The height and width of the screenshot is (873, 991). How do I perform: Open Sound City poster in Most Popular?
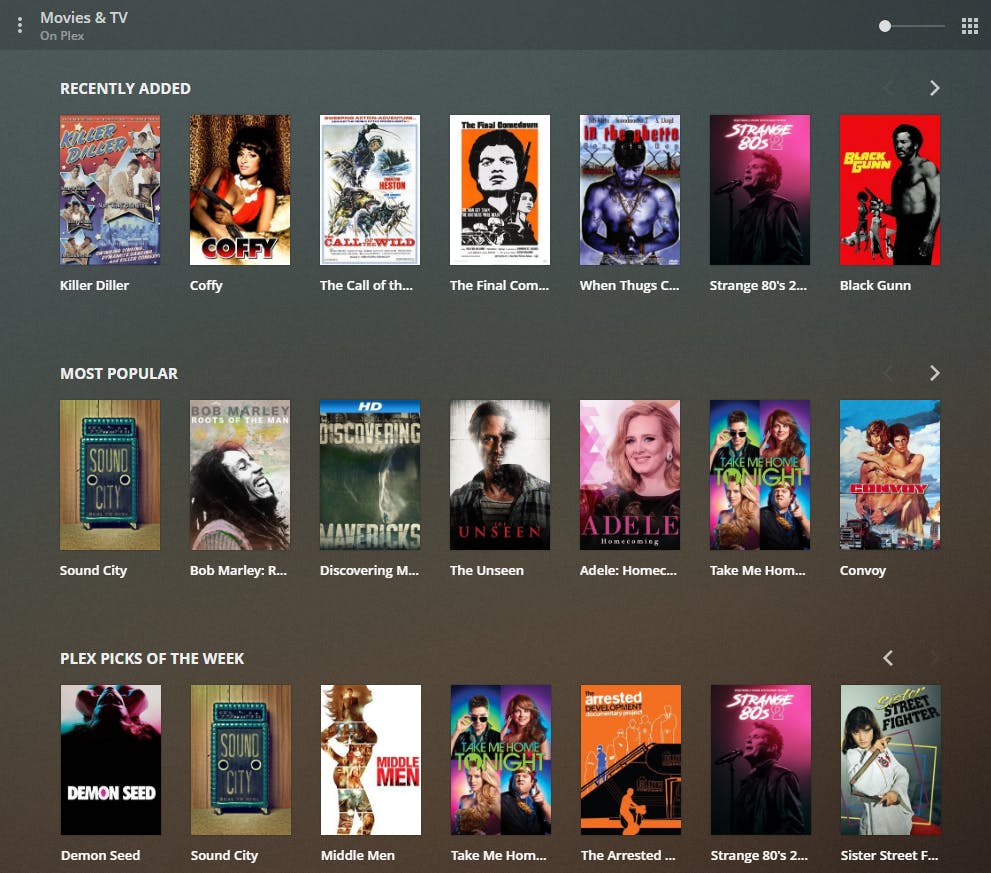point(110,475)
